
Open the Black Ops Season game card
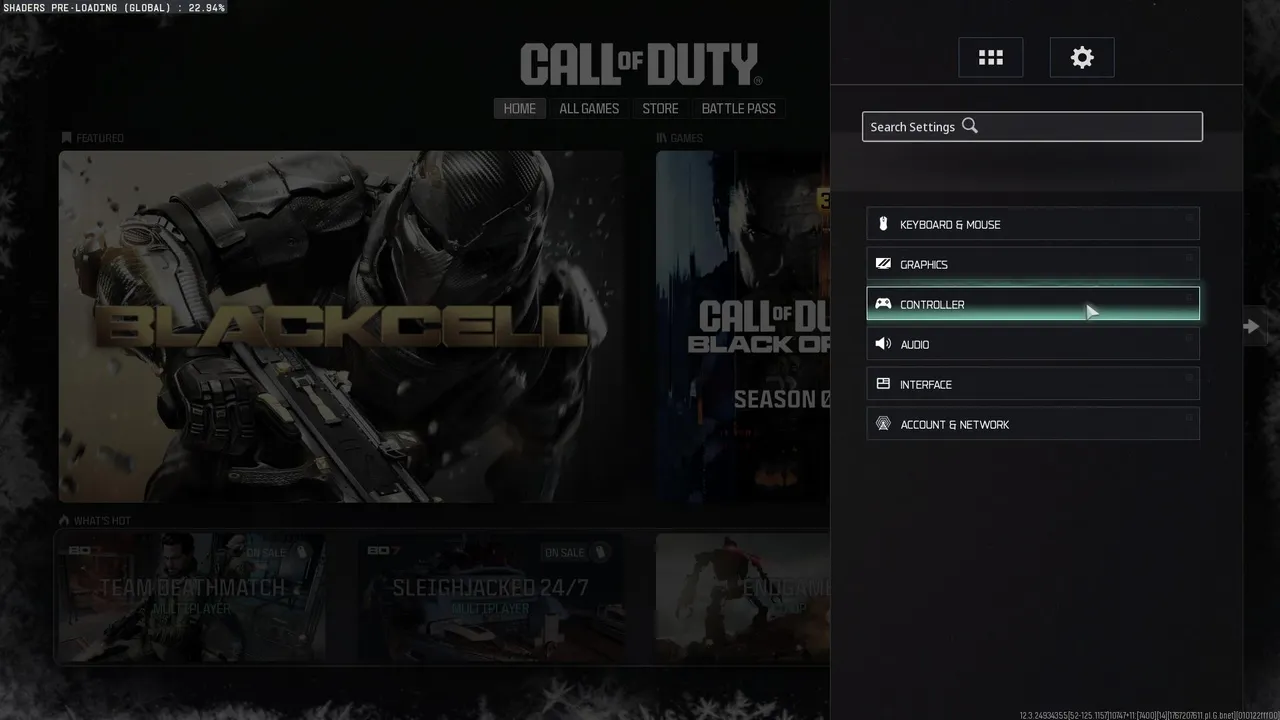coord(743,326)
